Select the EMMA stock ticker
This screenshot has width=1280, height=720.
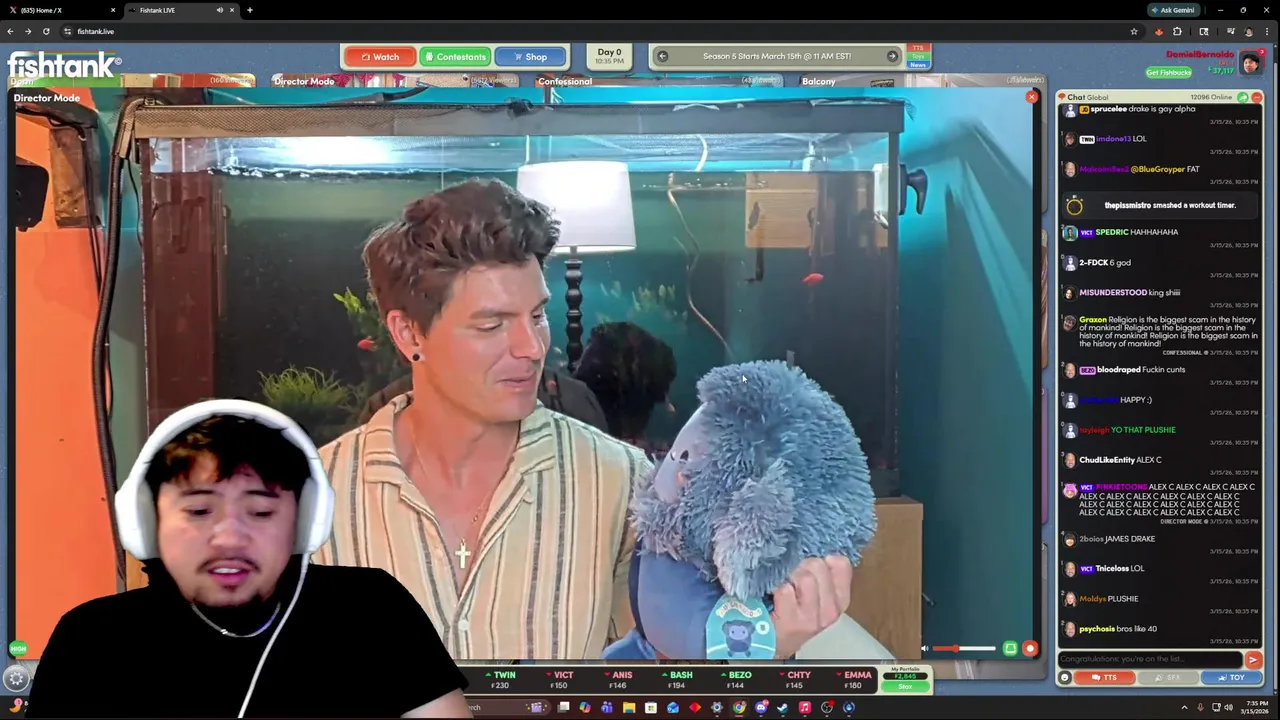(x=853, y=680)
